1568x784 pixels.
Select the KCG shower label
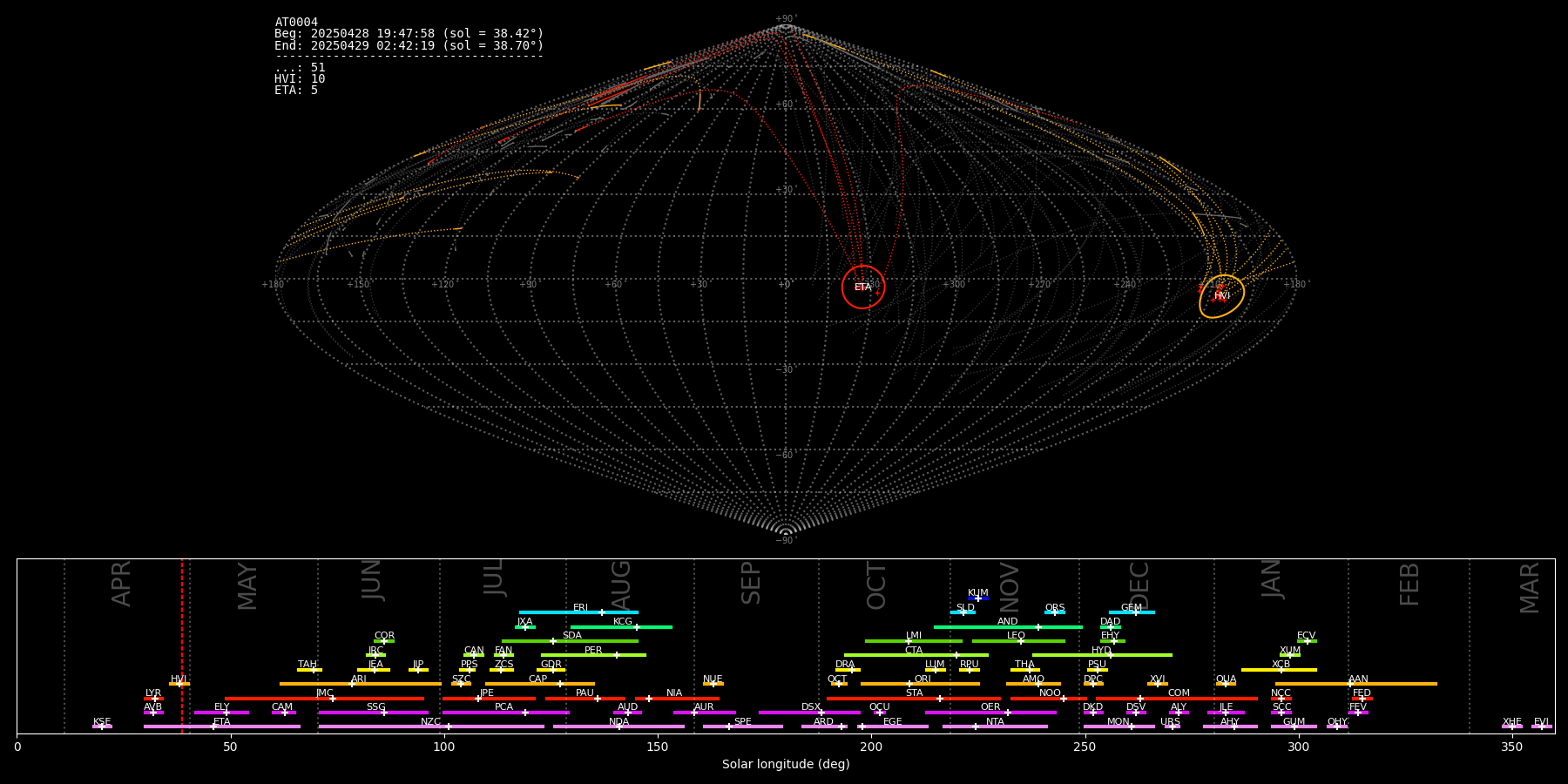coord(623,622)
